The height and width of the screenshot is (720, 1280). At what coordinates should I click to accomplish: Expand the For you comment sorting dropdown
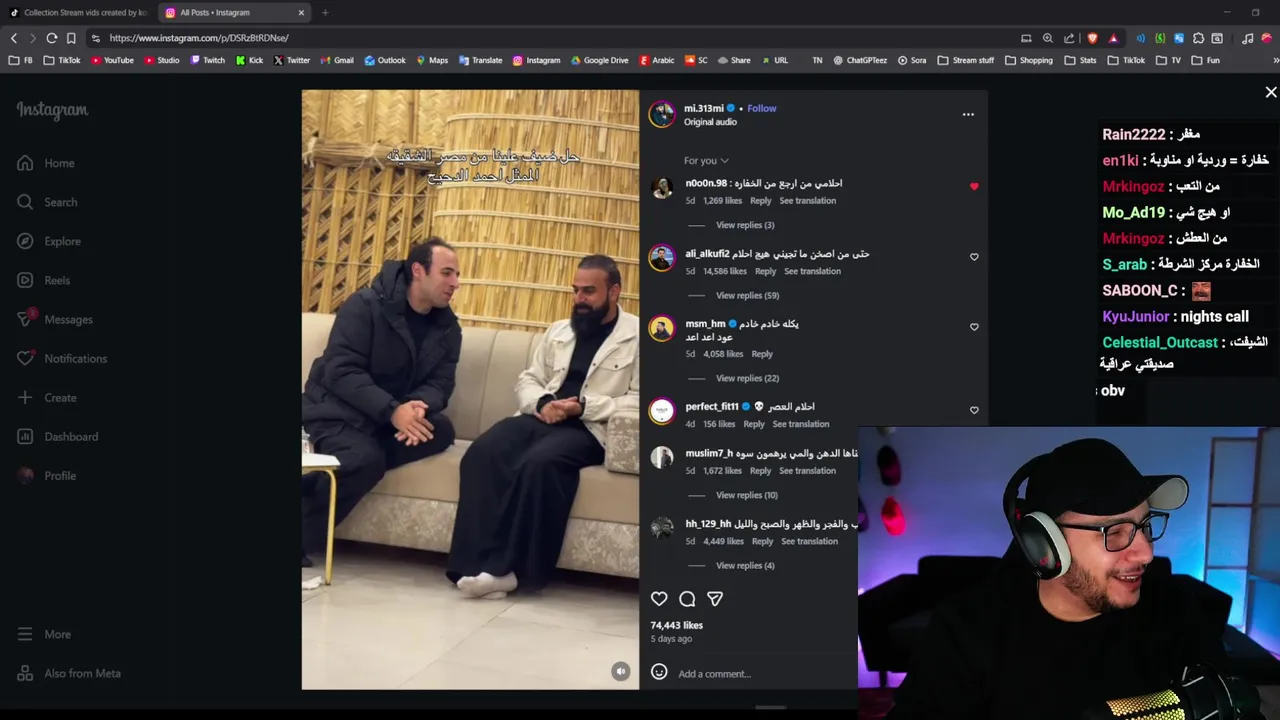point(706,160)
